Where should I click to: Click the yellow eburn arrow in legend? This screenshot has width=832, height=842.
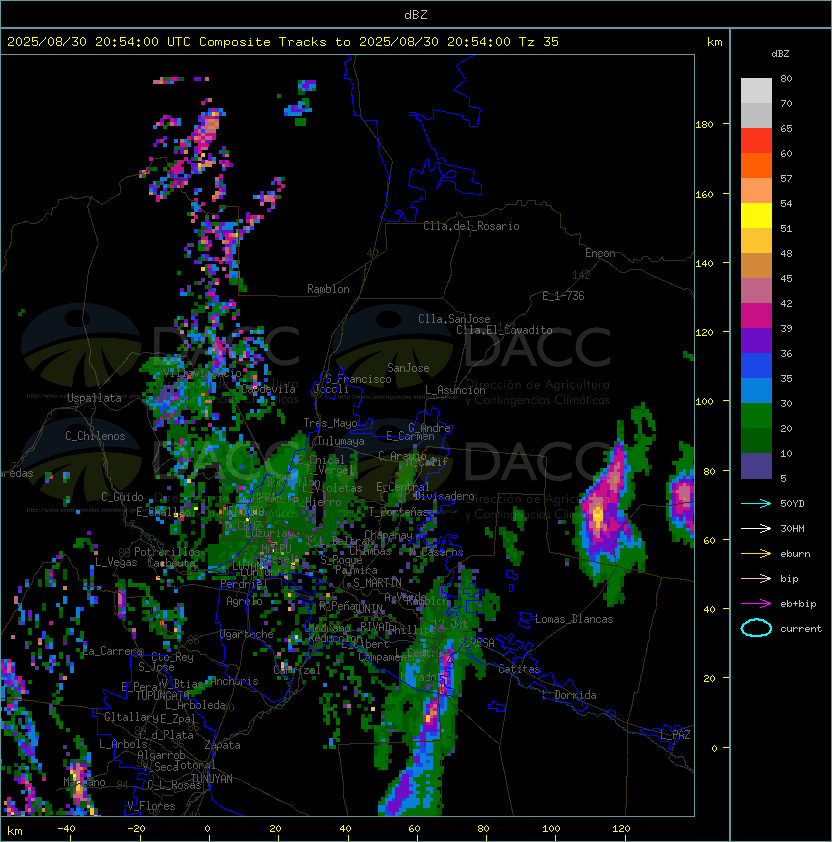click(x=756, y=553)
